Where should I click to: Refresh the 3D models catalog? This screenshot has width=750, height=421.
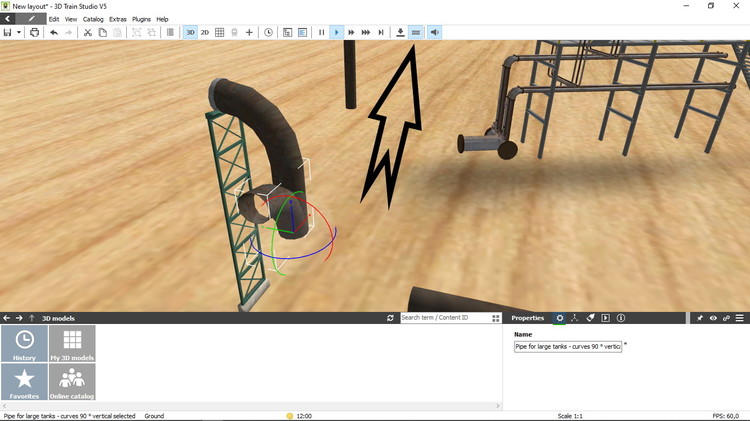pyautogui.click(x=391, y=318)
